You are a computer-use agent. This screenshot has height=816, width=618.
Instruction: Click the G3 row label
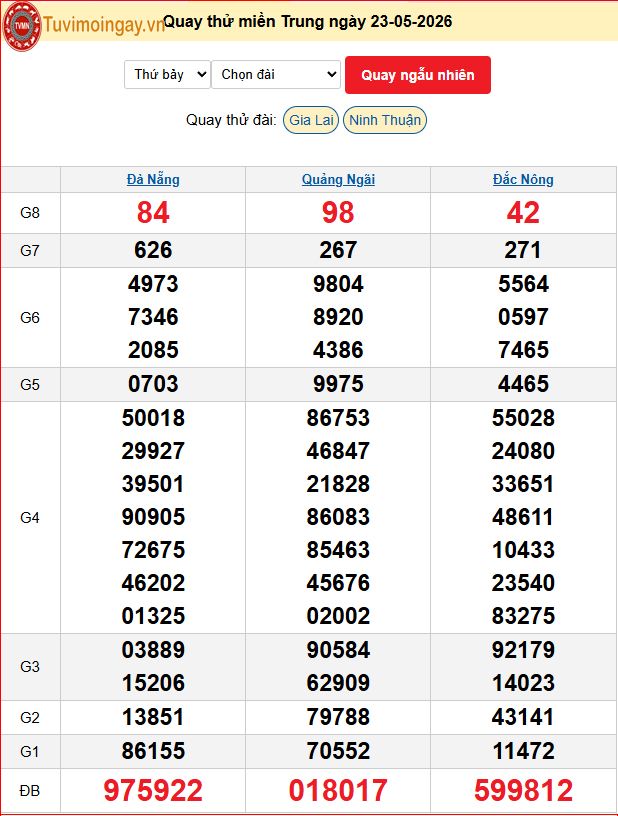(x=30, y=667)
